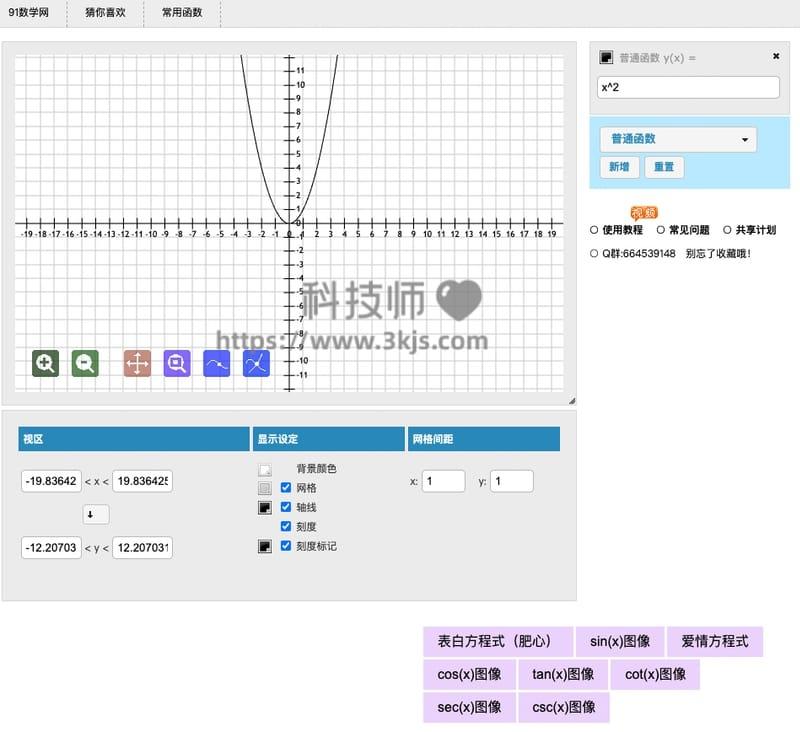Open the sin(x)图像 link
The height and width of the screenshot is (732, 800).
(x=620, y=641)
